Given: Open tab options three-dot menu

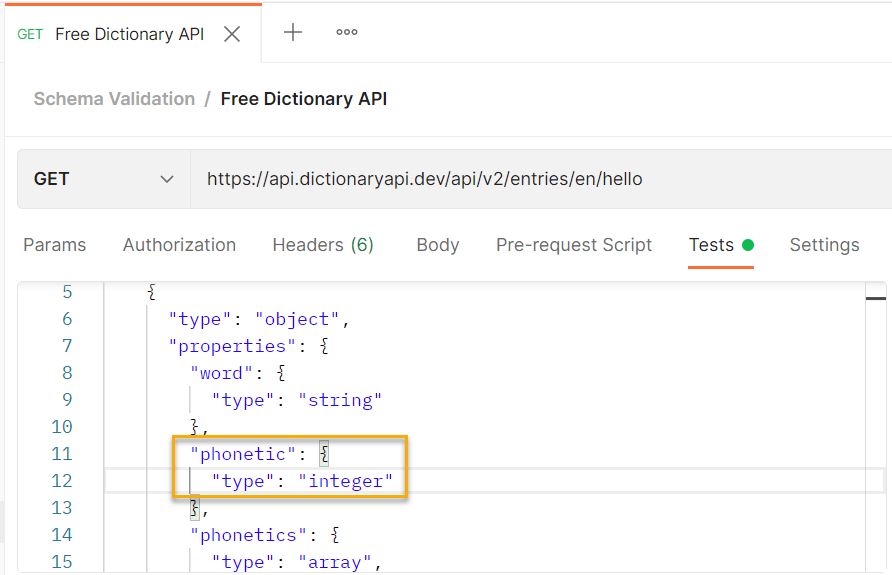Looking at the screenshot, I should (346, 32).
